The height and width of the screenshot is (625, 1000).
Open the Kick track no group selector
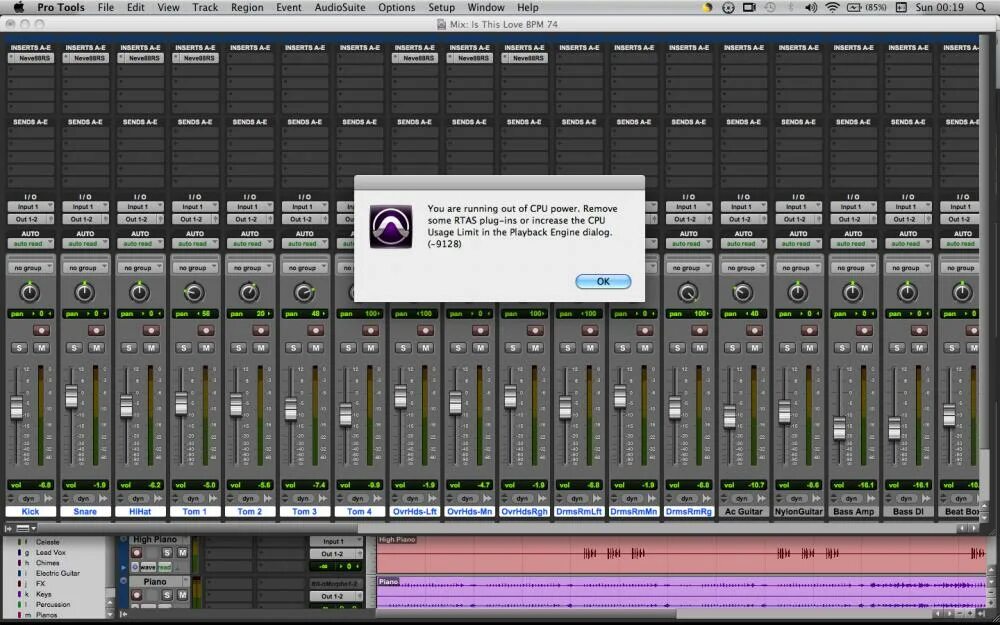[x=31, y=268]
